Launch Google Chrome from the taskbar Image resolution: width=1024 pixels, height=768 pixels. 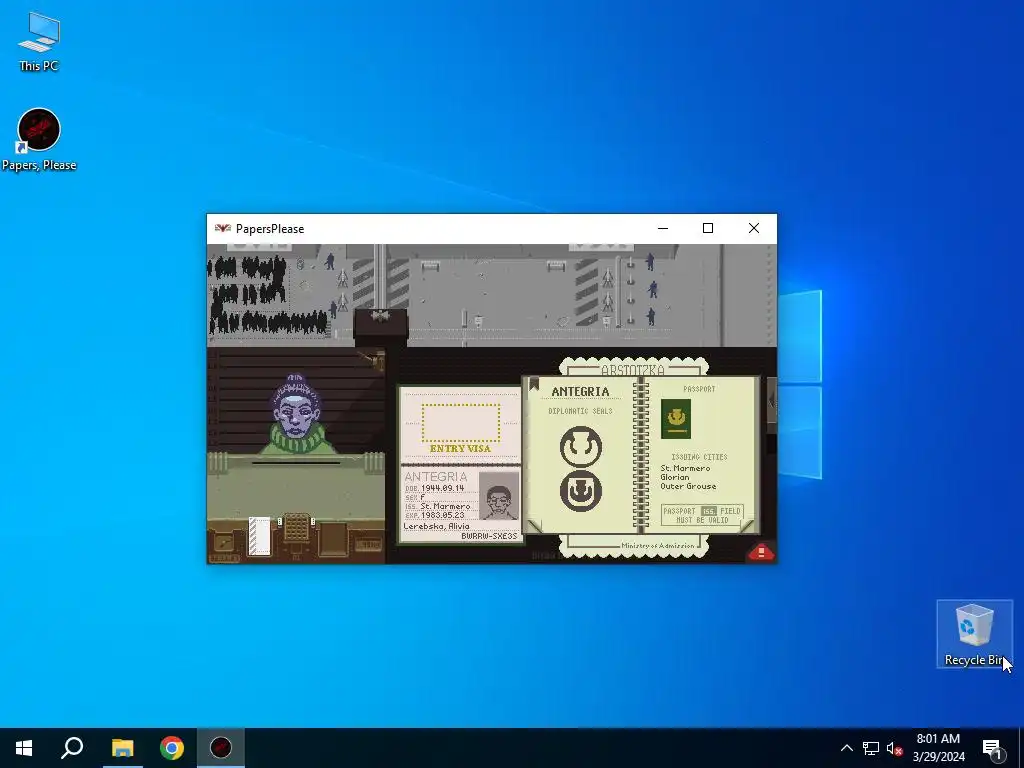[x=172, y=748]
